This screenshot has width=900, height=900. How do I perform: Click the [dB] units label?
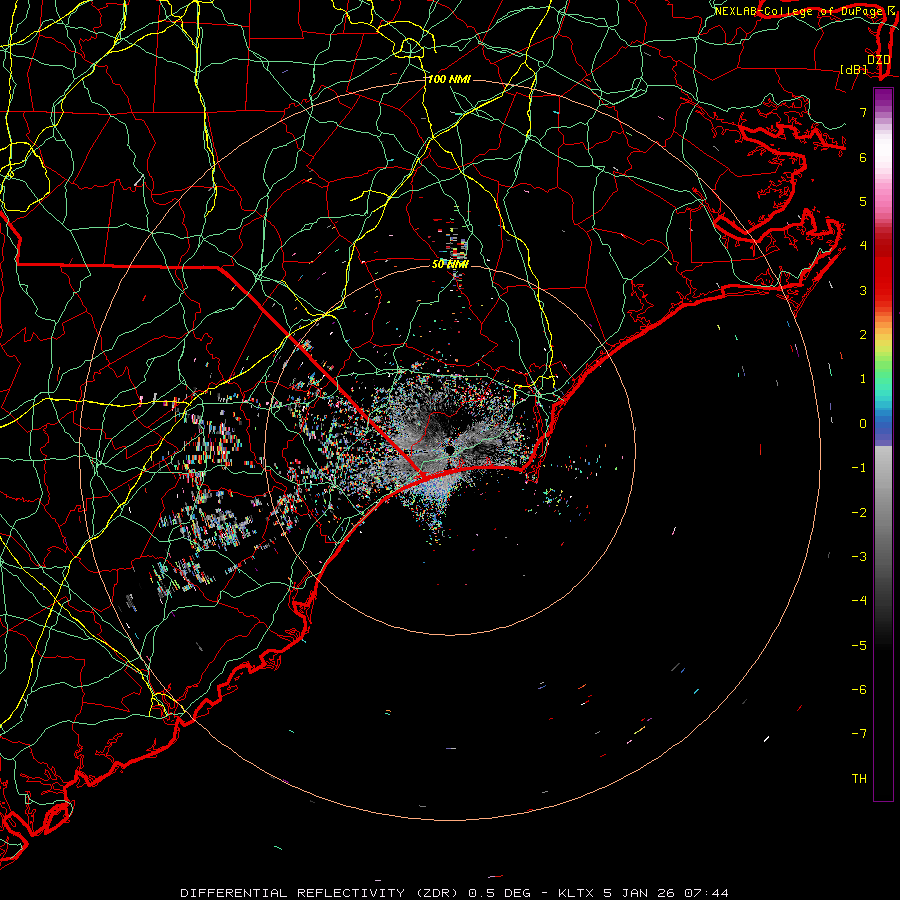click(854, 69)
